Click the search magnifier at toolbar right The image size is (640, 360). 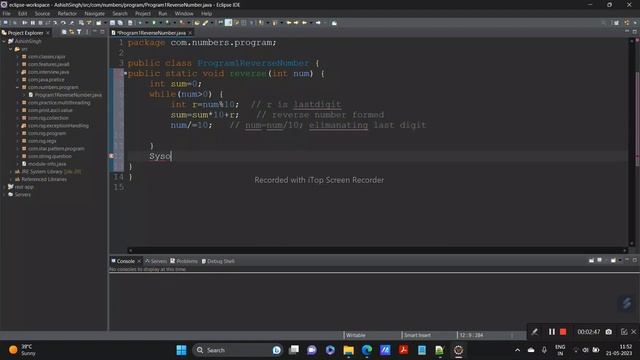(603, 23)
